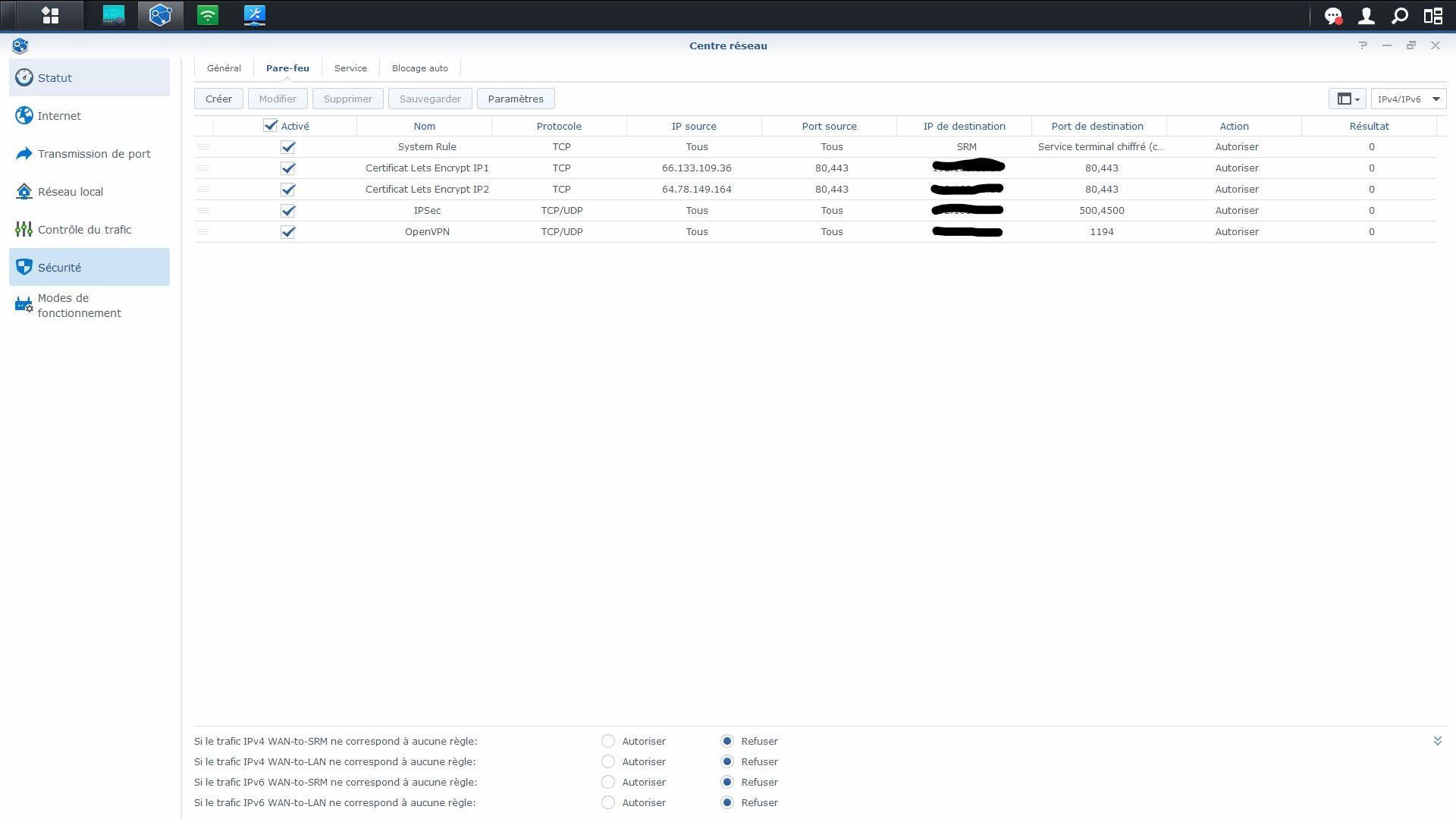The height and width of the screenshot is (819, 1456).
Task: Open the column view options dropdown
Action: point(1348,99)
